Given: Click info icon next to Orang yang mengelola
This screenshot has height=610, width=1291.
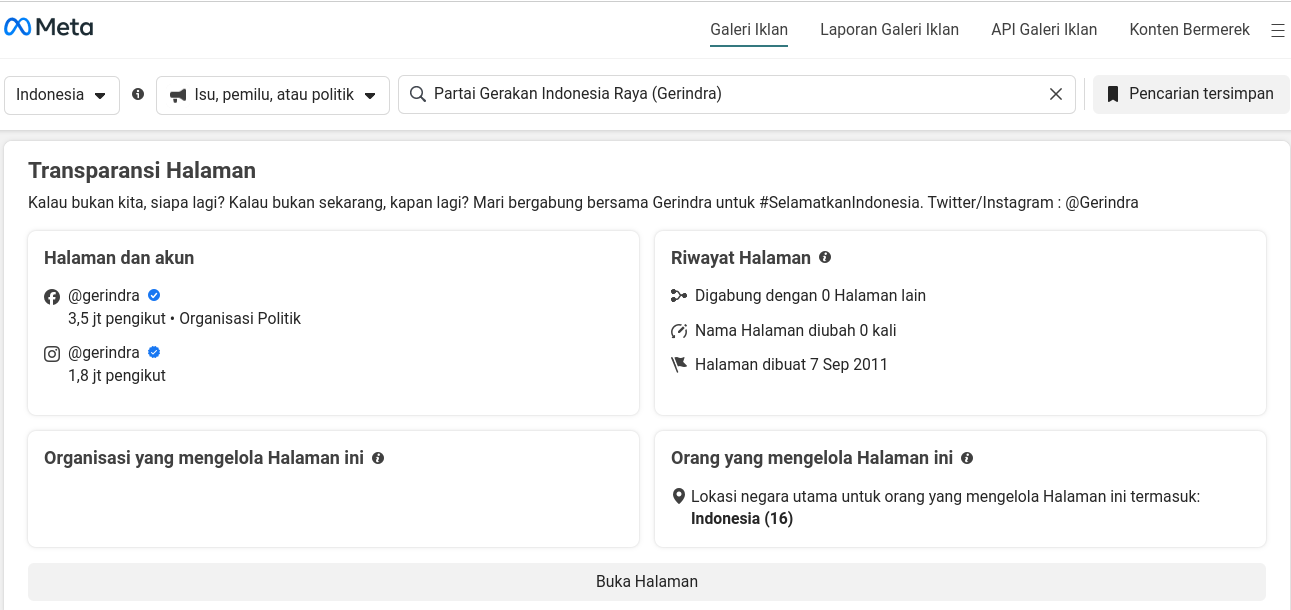Looking at the screenshot, I should pyautogui.click(x=967, y=458).
